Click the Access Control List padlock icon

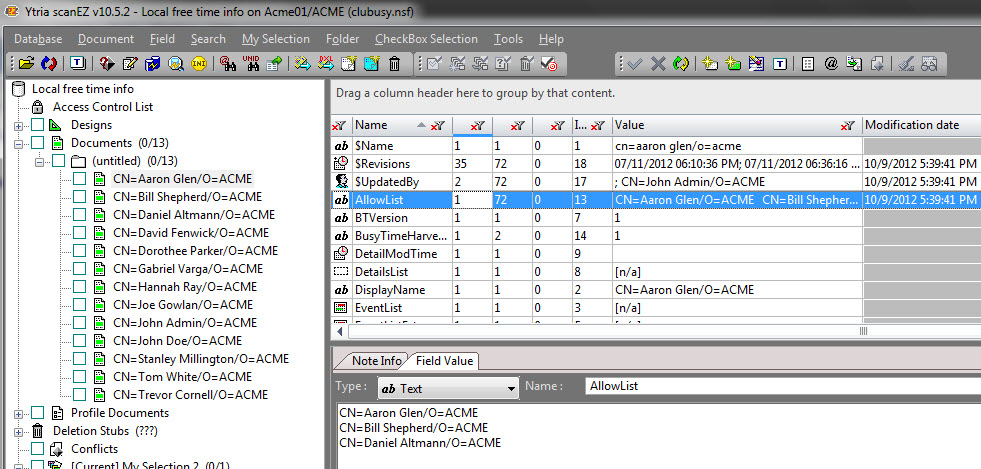click(38, 107)
